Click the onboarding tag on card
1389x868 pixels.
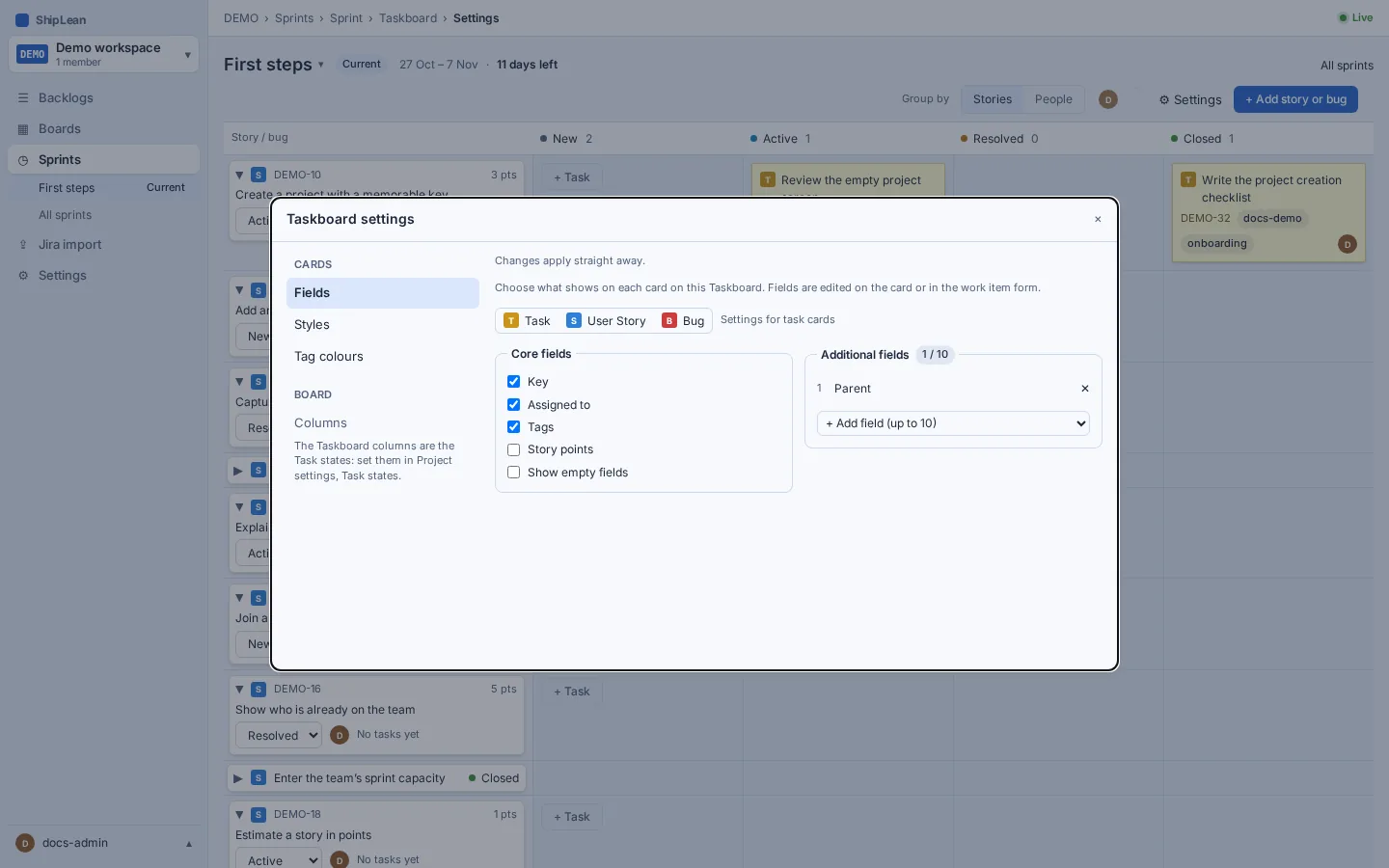pyautogui.click(x=1216, y=244)
